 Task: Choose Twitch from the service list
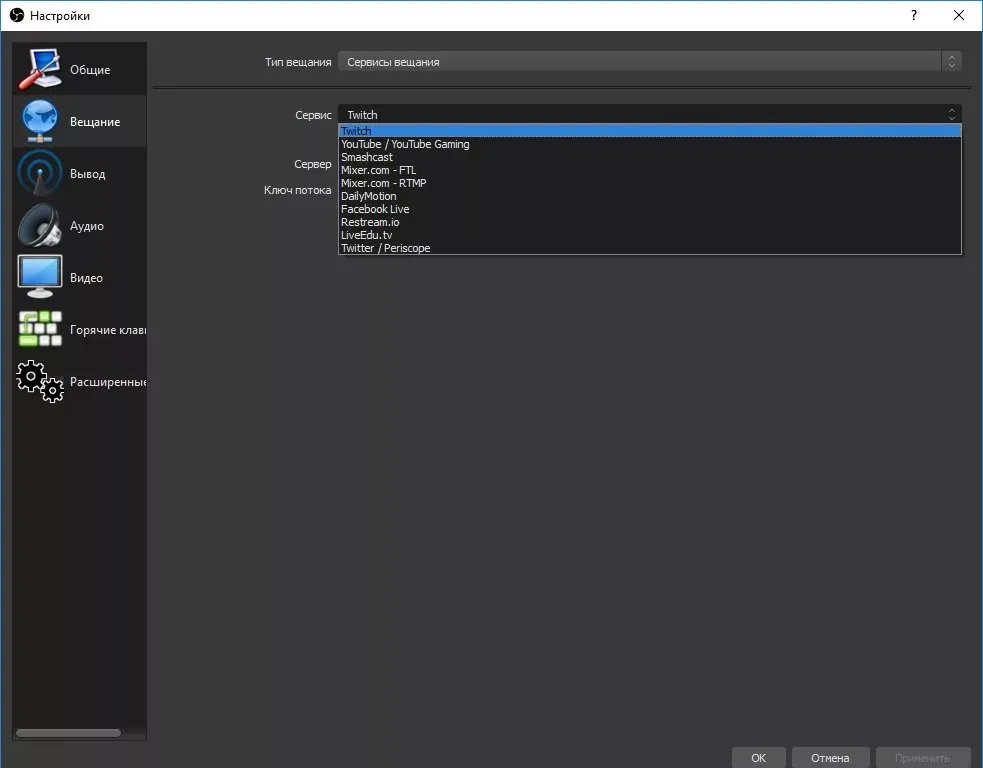point(649,130)
